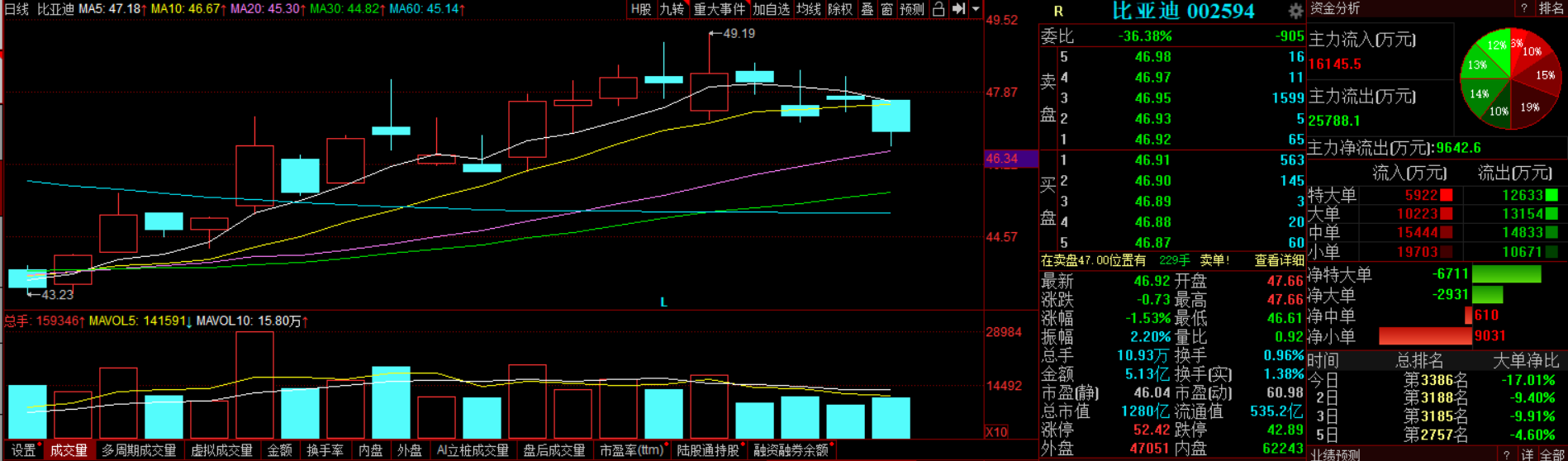Click 加自选 to add to watchlist

click(771, 9)
